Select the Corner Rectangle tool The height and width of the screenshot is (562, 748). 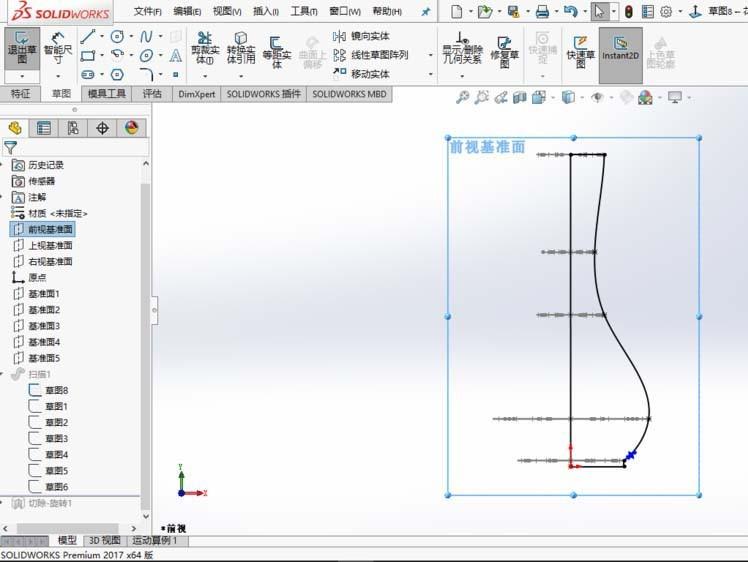coord(88,56)
